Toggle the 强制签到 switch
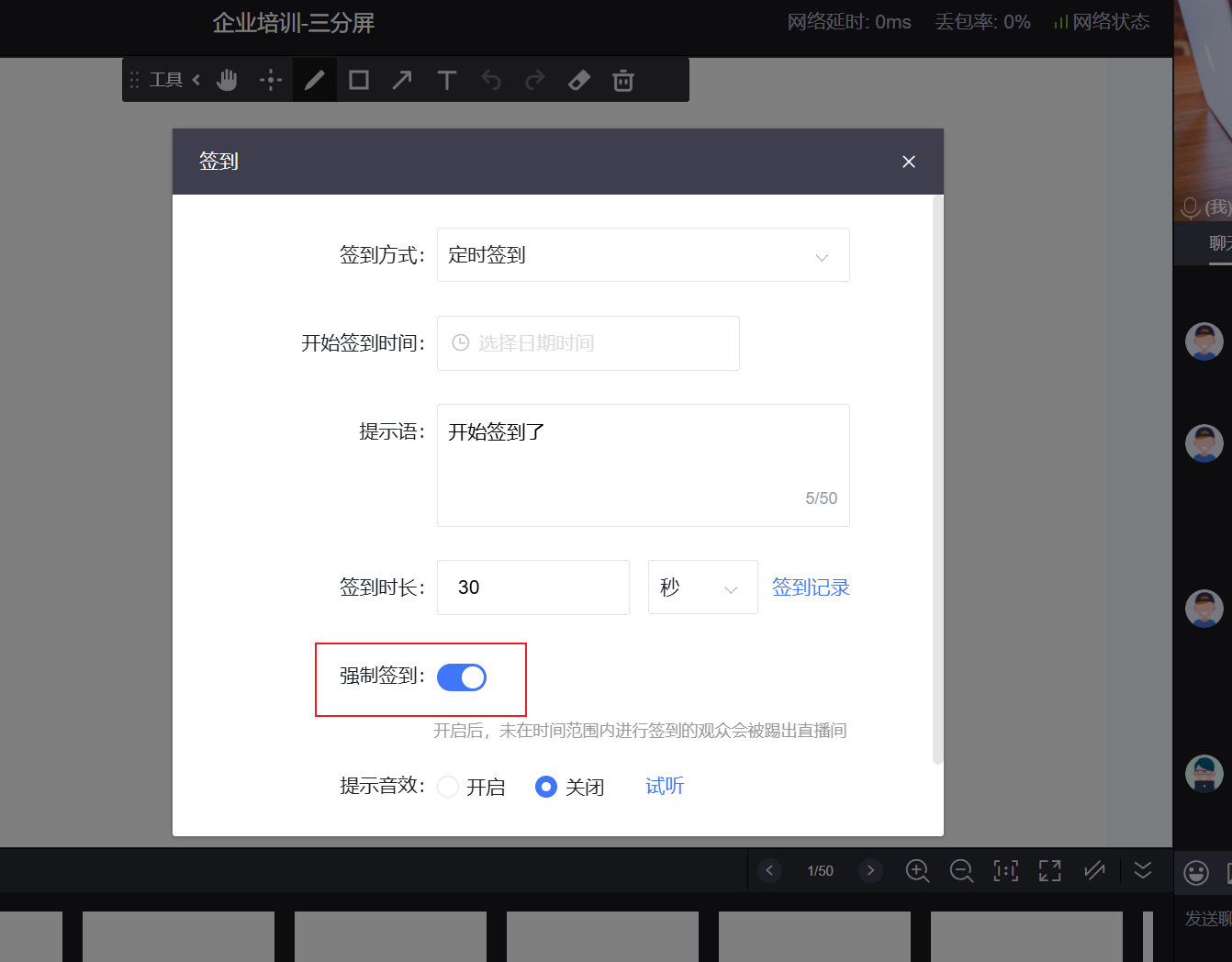The width and height of the screenshot is (1232, 962). (462, 677)
